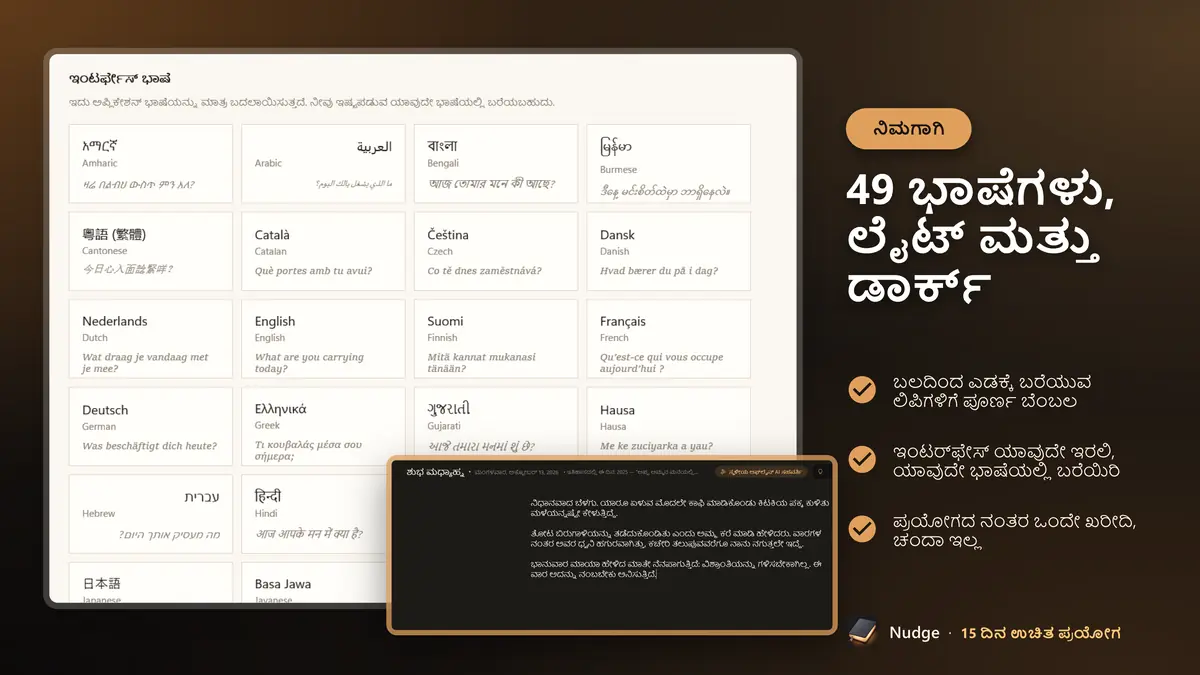
Task: Click the lightbulb icon in the dark window
Action: [819, 471]
